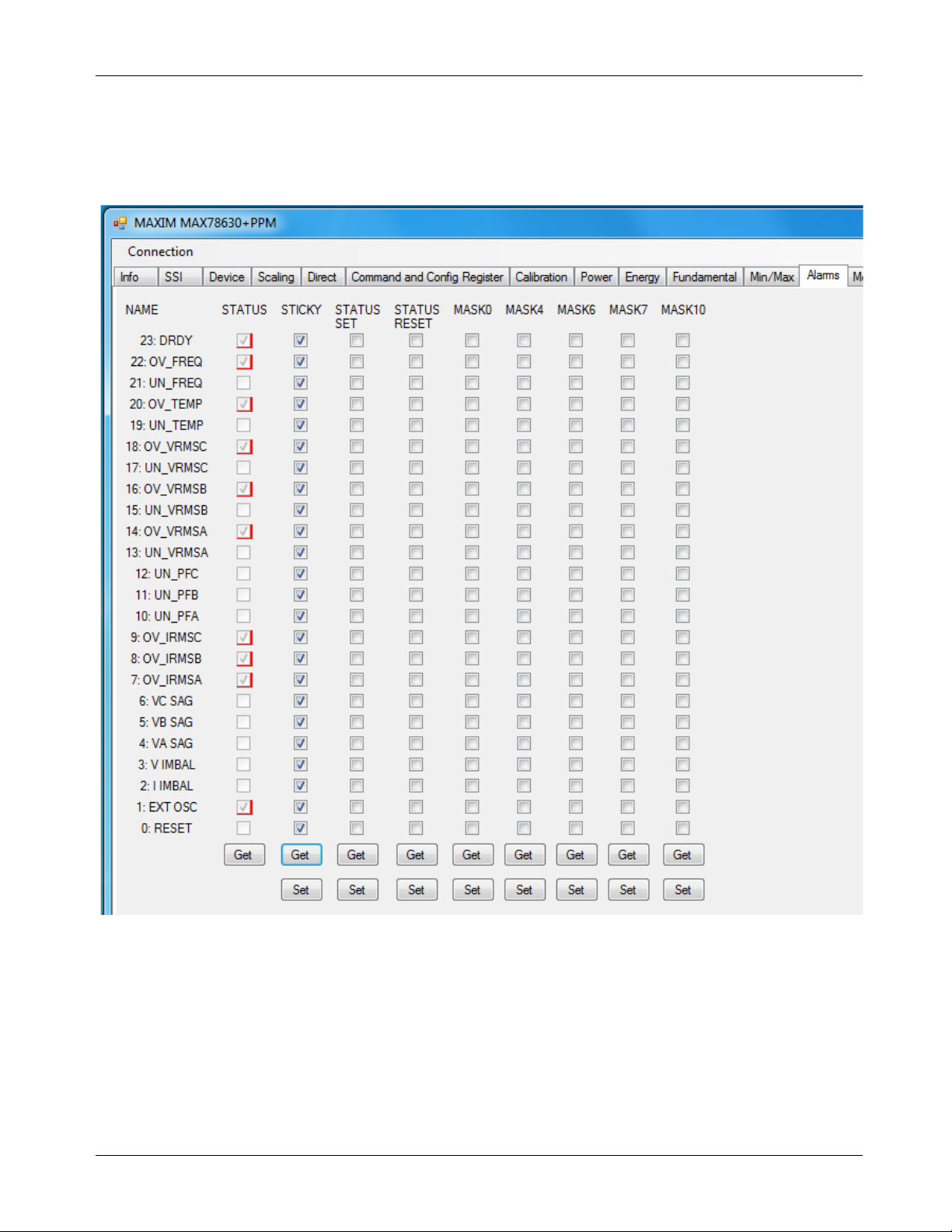
Task: Check MASK6 for 17: UN_VRMSC
Action: 576,468
